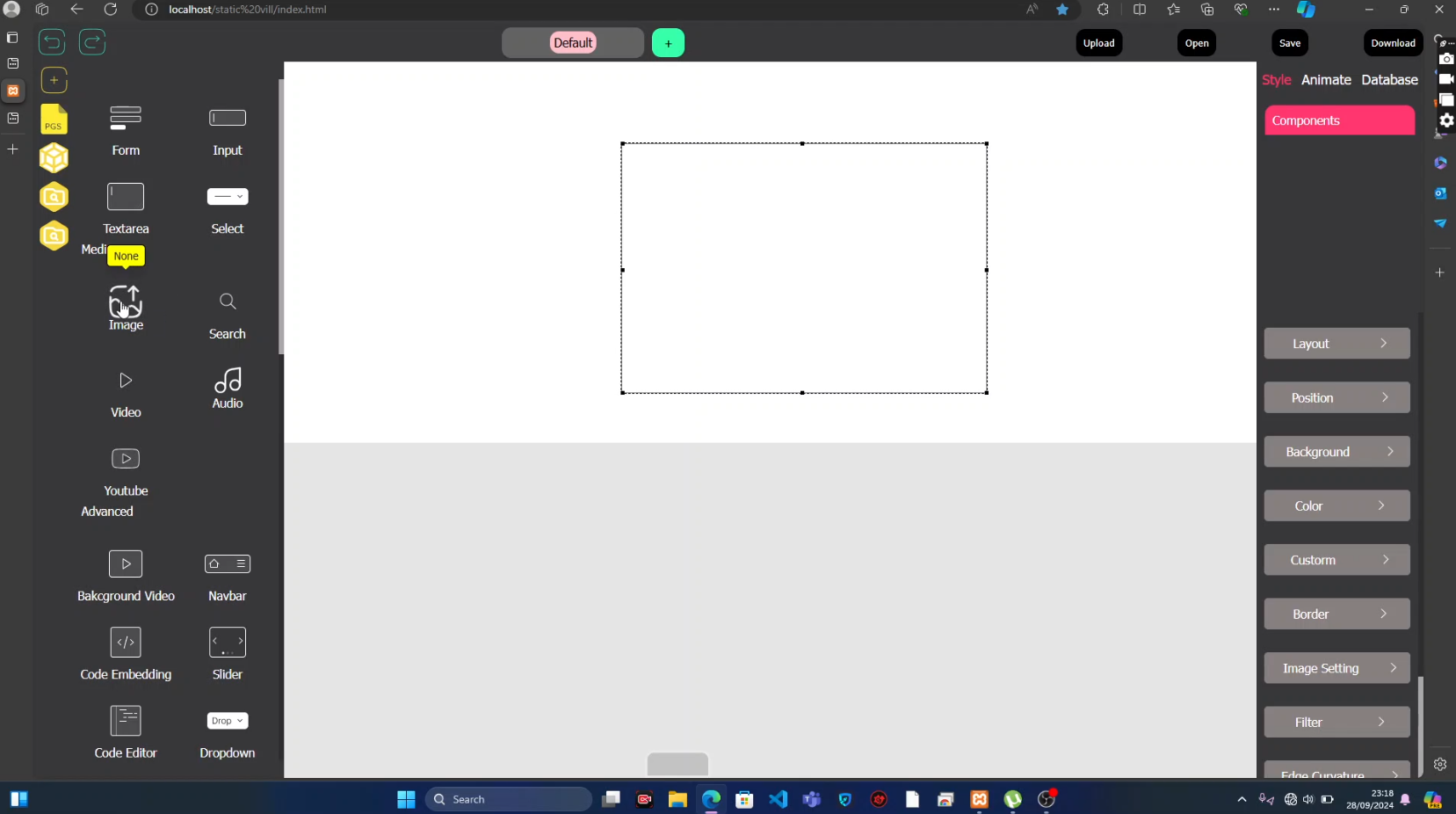The height and width of the screenshot is (814, 1456).
Task: Add a new page with green plus
Action: 668,43
